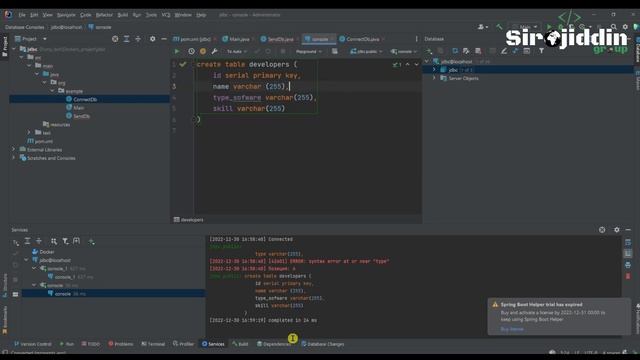Filter the Database panel with the funnel icon

[541, 51]
